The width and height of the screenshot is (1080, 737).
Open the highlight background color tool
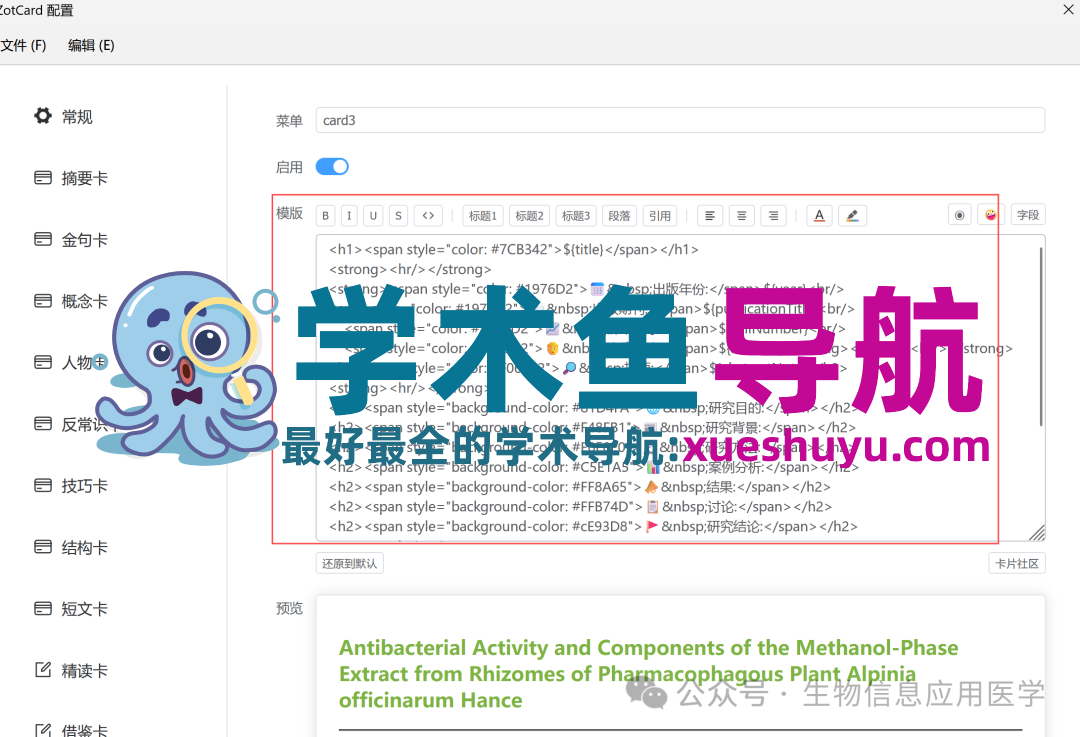click(852, 216)
